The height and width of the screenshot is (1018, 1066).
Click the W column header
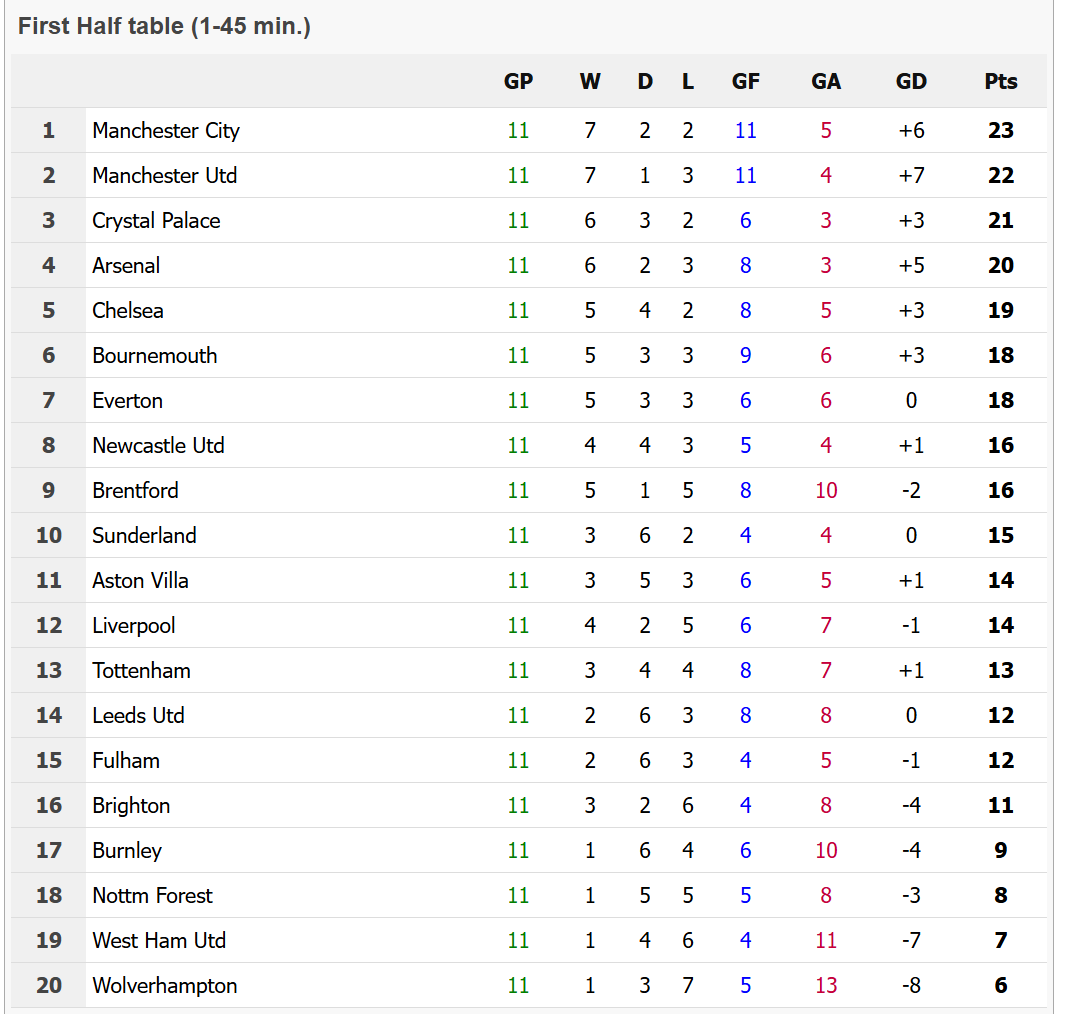tap(590, 82)
